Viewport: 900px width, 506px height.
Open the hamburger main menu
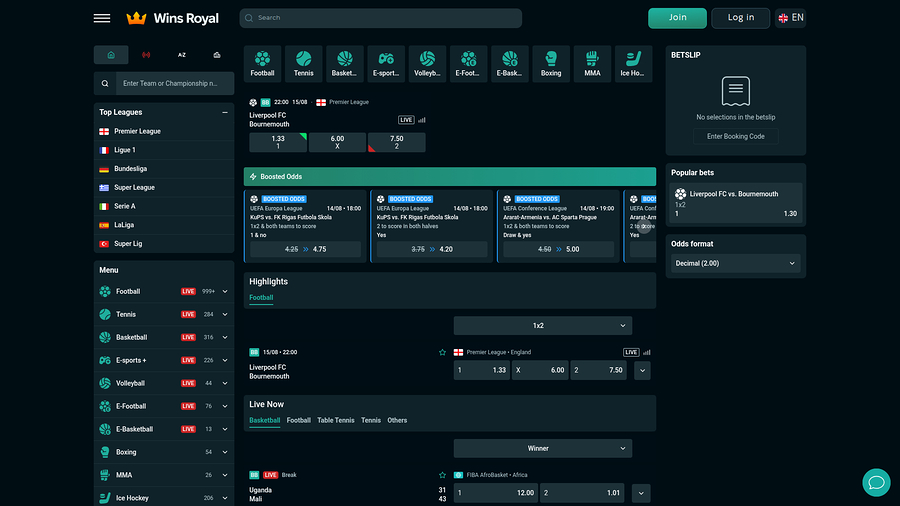[x=101, y=18]
